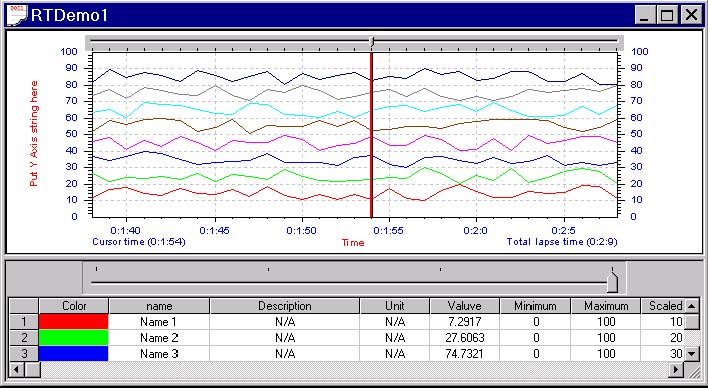708x388 pixels.
Task: Close the RTDemo1 window
Action: (691, 16)
